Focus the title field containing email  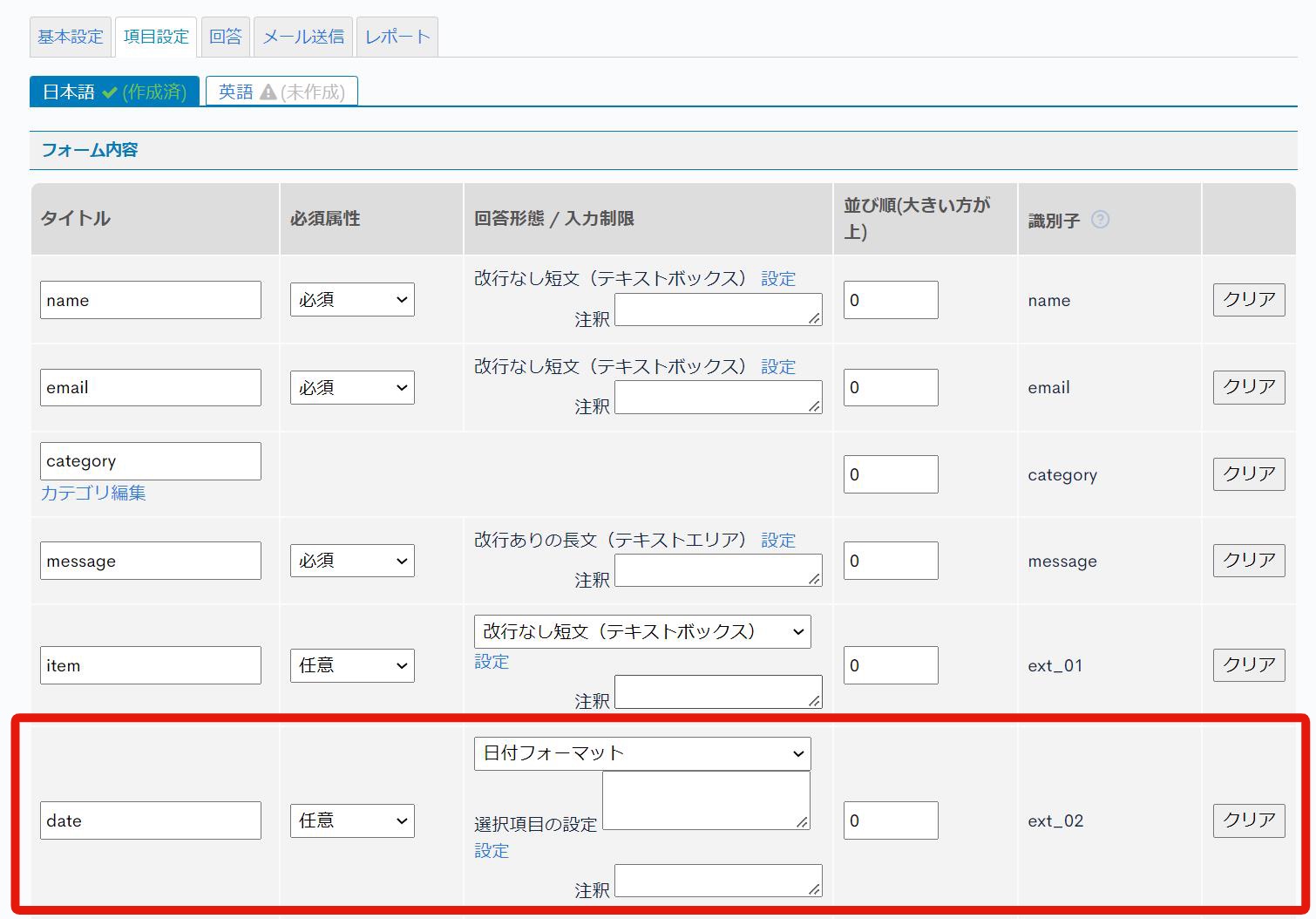tap(151, 387)
